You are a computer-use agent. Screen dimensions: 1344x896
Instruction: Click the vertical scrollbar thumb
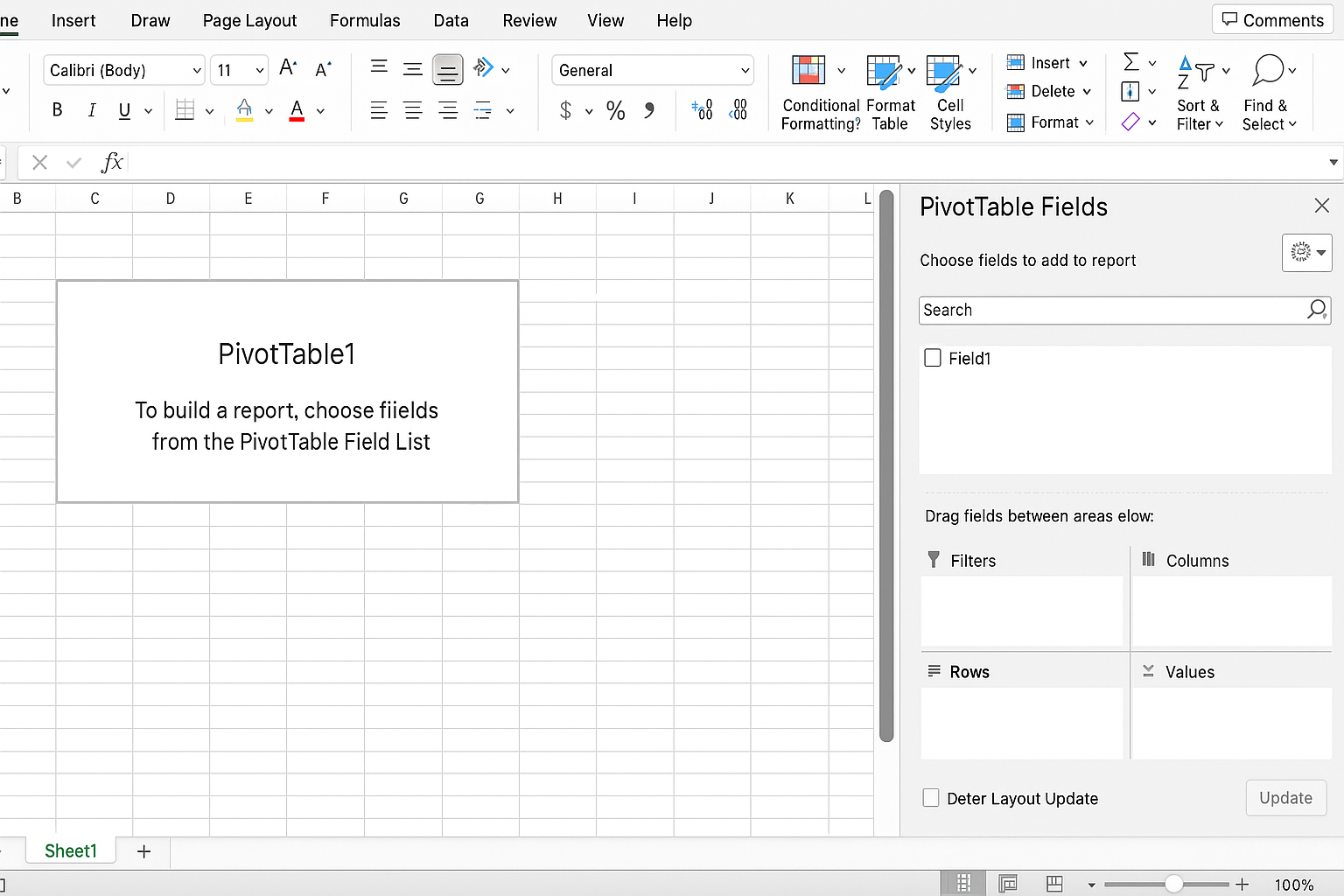(886, 466)
